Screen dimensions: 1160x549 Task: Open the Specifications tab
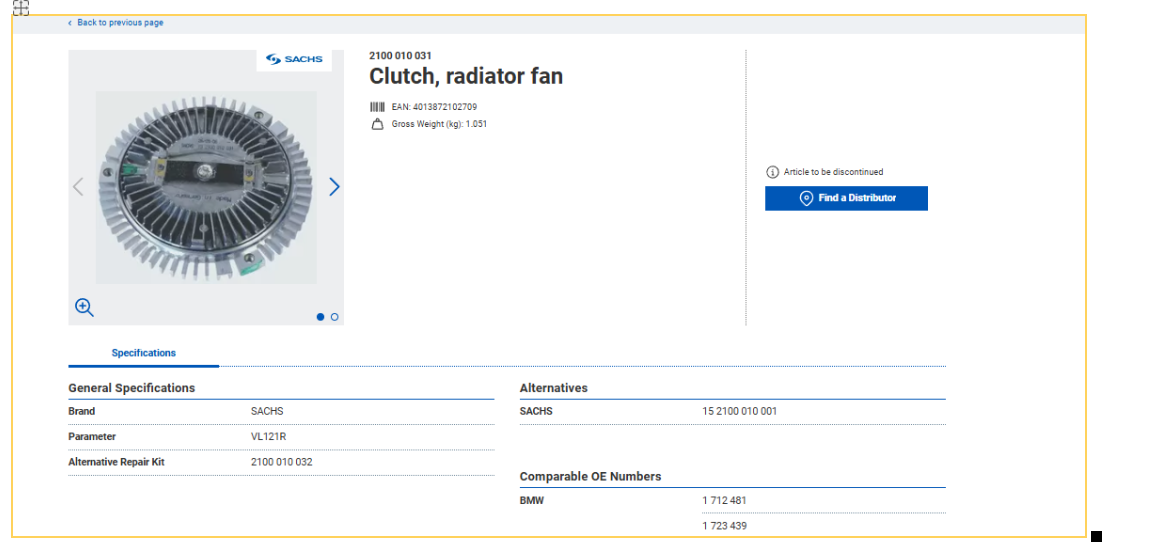[x=143, y=353]
